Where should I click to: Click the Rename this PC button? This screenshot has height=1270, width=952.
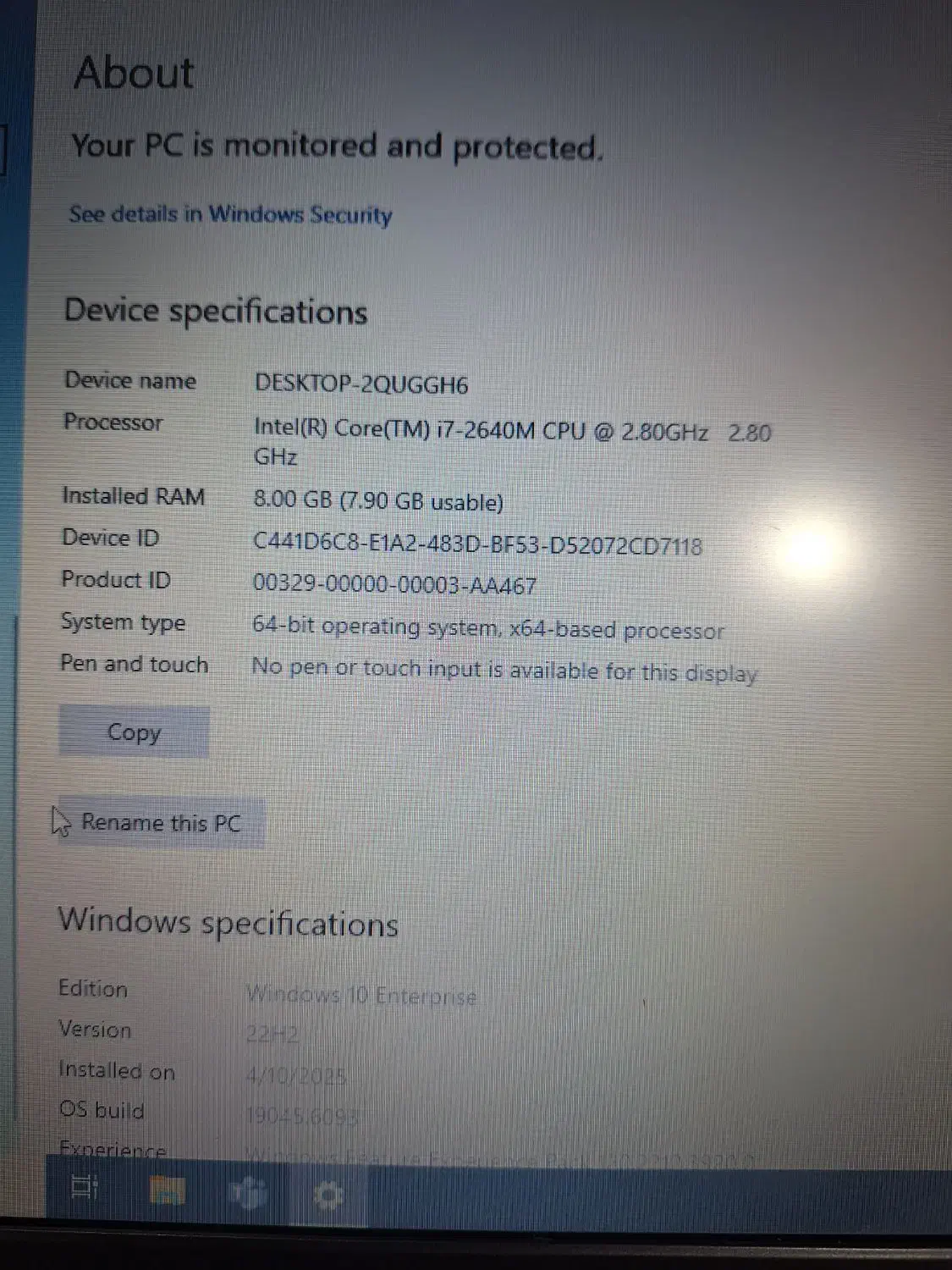point(161,823)
